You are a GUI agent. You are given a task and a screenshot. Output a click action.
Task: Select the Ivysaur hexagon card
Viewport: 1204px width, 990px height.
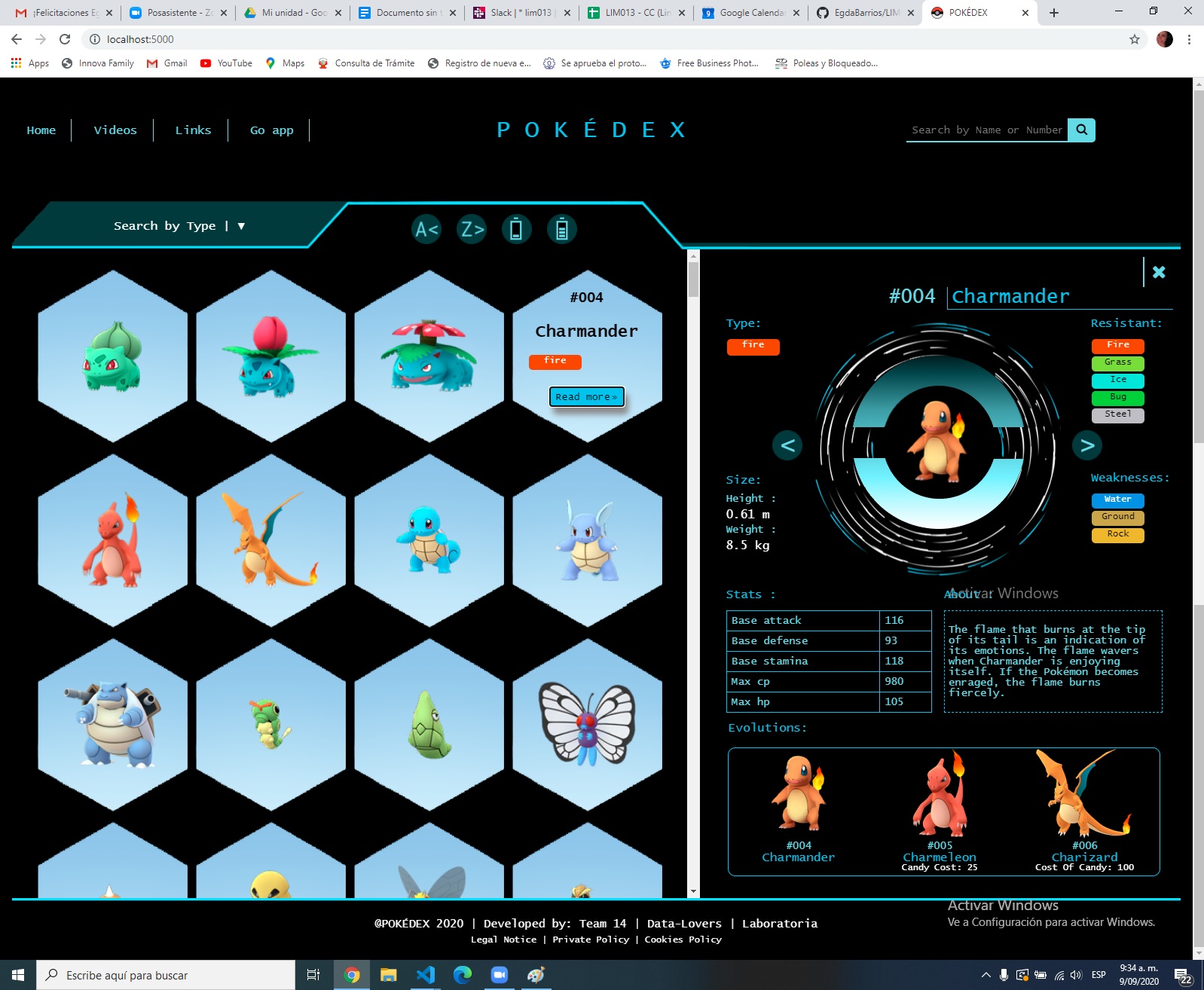point(270,356)
